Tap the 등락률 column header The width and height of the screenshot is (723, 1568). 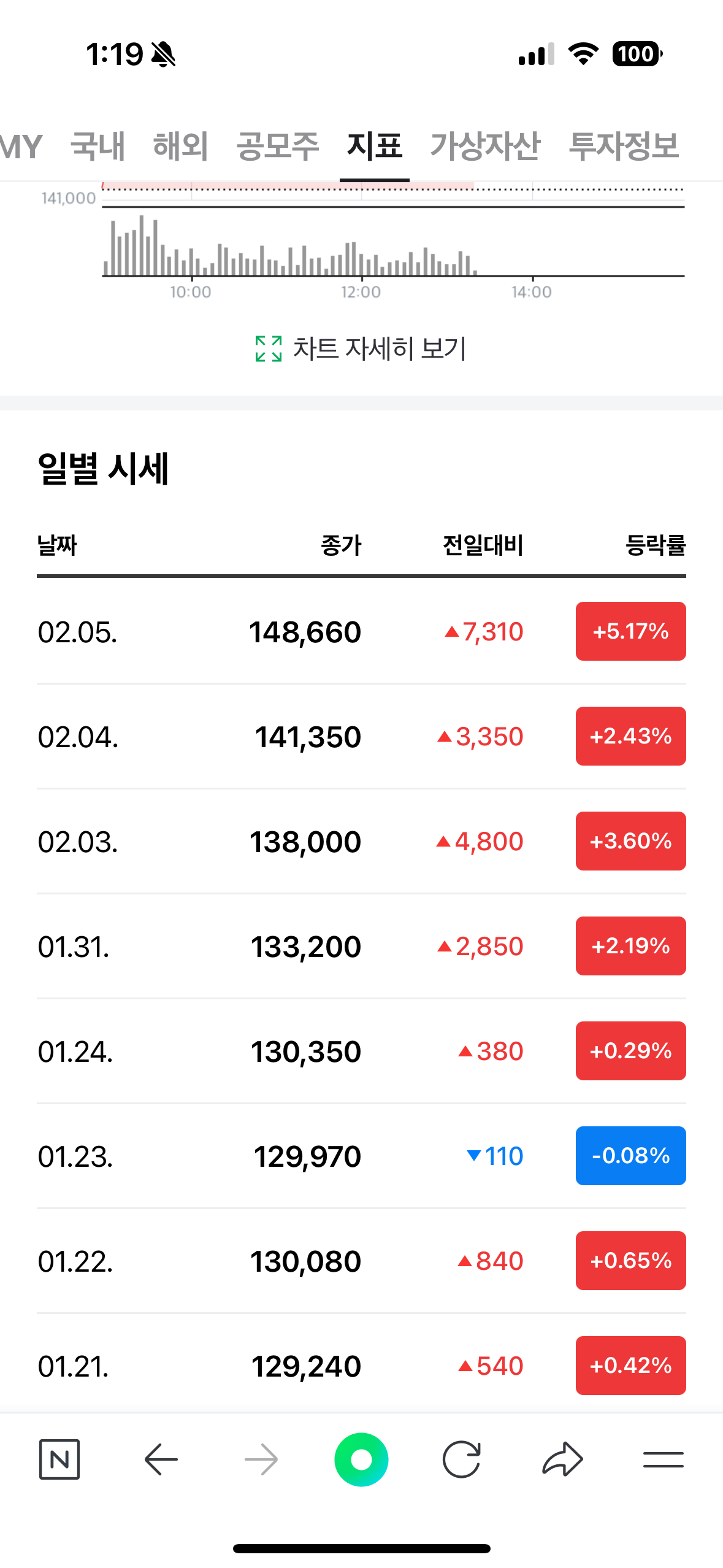click(x=656, y=545)
